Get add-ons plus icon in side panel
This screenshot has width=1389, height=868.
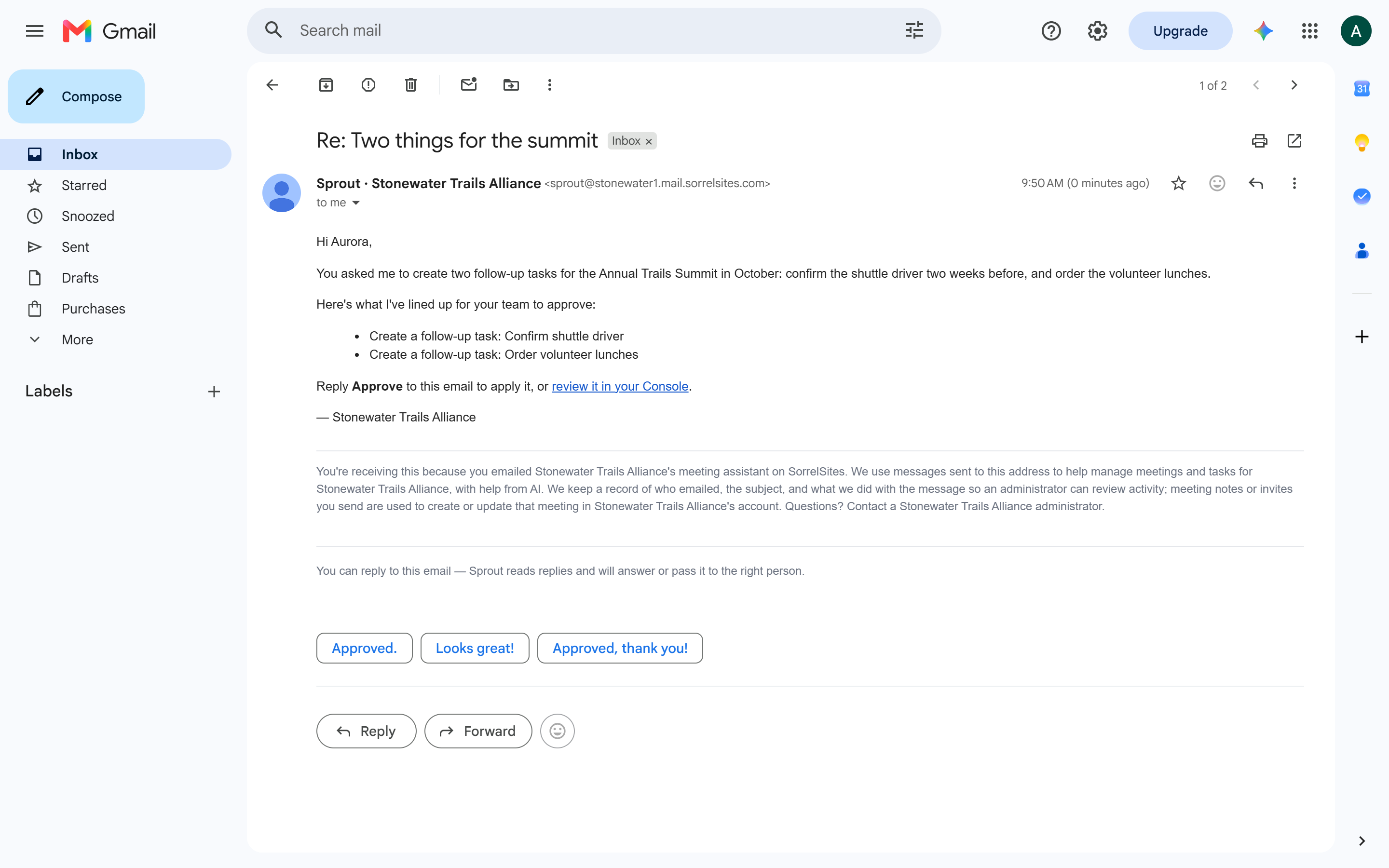(1362, 337)
